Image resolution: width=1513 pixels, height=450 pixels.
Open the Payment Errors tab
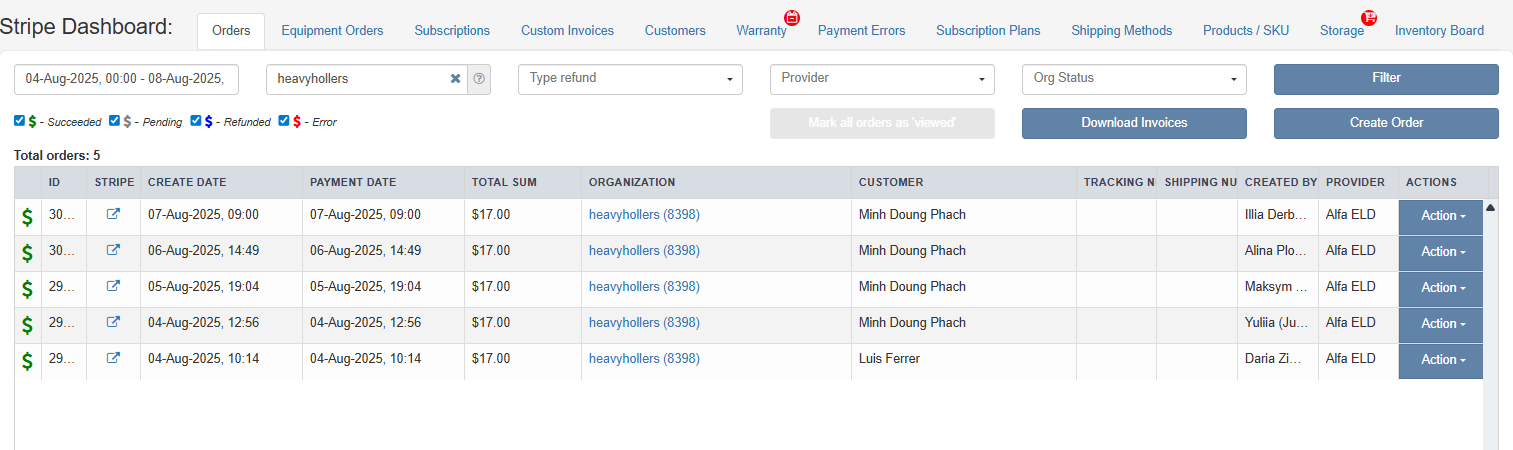[861, 31]
